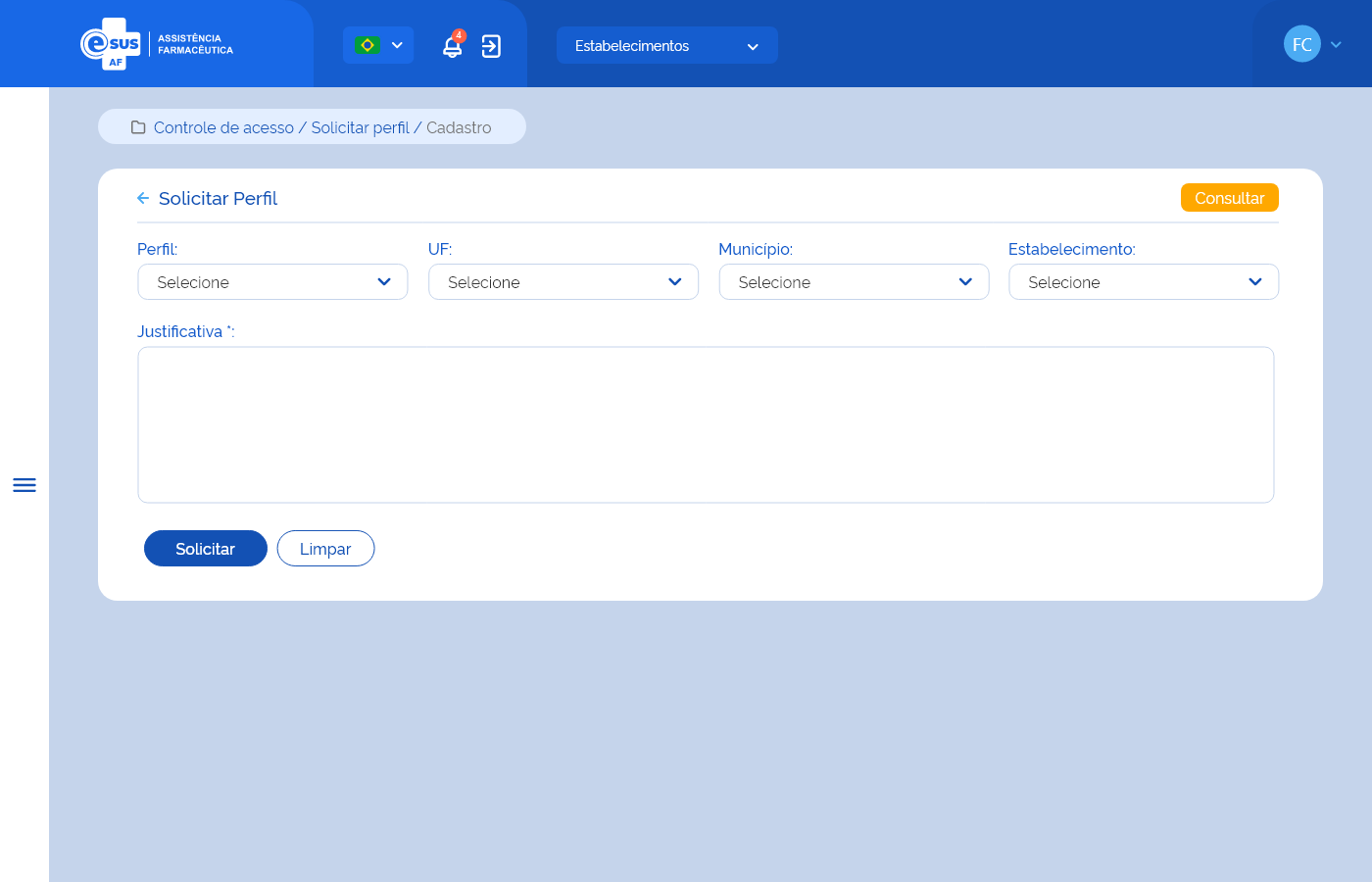Image resolution: width=1372 pixels, height=882 pixels.
Task: Click the Solicitar Perfil heading
Action: (218, 198)
